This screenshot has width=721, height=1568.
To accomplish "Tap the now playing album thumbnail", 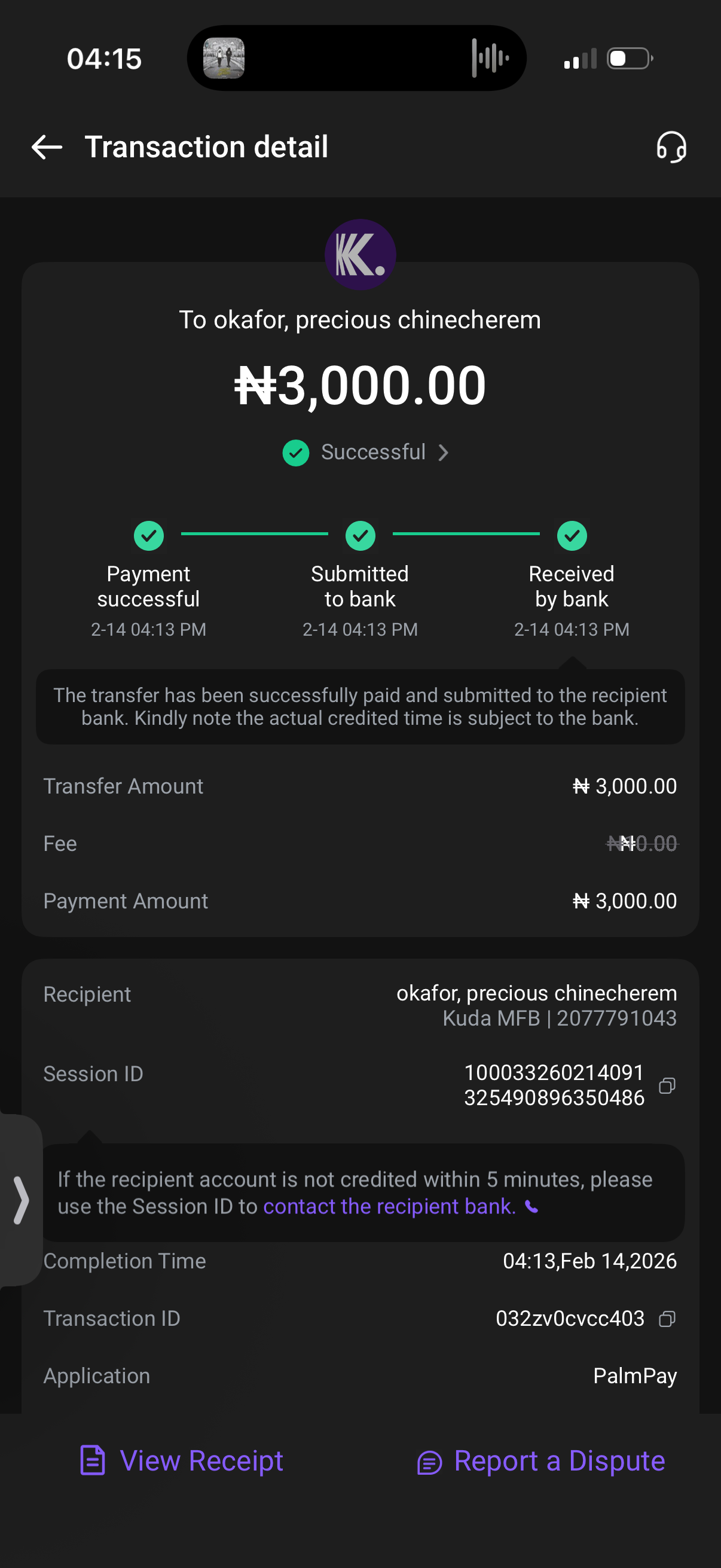I will tap(224, 59).
